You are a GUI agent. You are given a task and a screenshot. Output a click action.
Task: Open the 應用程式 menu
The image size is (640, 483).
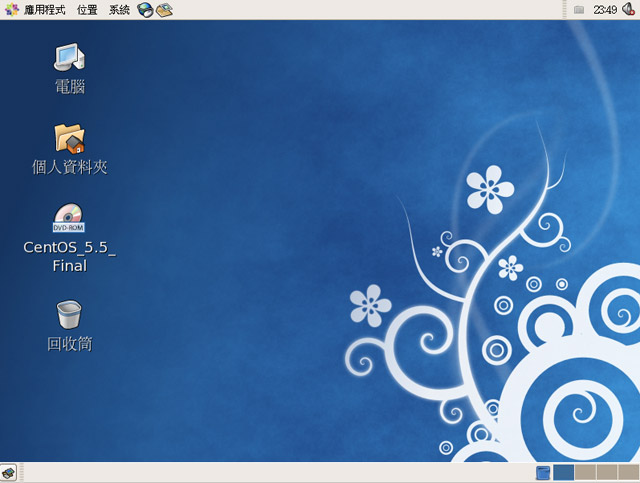[x=44, y=10]
